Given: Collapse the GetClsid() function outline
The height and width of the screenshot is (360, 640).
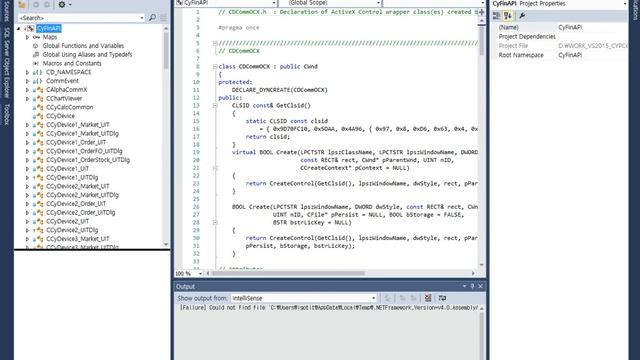Looking at the screenshot, I should [215, 106].
